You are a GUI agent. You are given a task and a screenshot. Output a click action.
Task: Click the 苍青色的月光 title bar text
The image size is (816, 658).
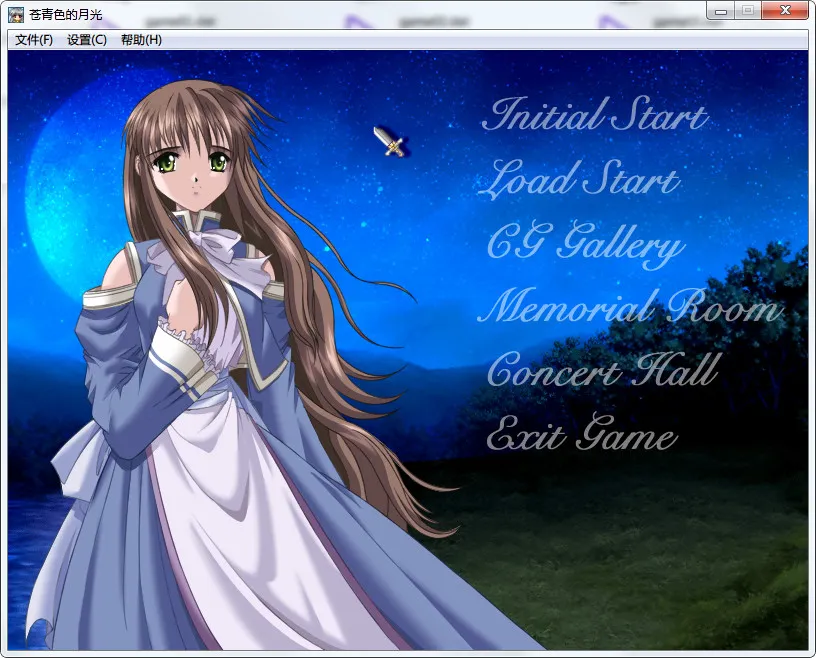(67, 14)
